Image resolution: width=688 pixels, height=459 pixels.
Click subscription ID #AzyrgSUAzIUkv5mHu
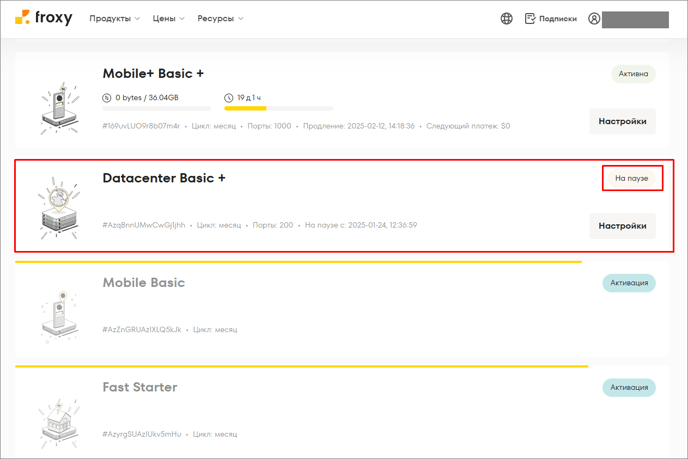tap(142, 434)
